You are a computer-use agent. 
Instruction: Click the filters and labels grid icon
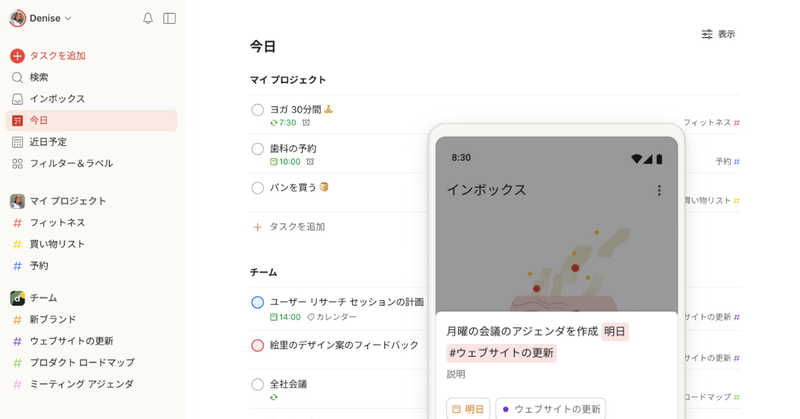coord(17,163)
